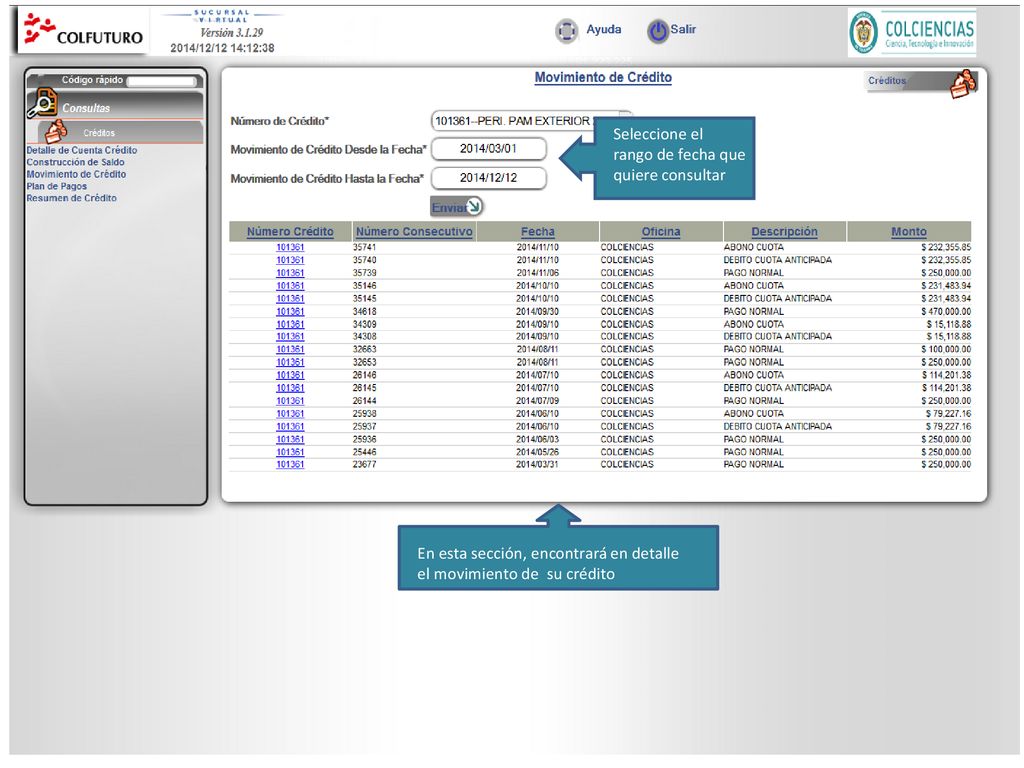Click the timestamp 2014/12/12 14:12:38
The height and width of the screenshot is (768, 1024).
point(222,48)
